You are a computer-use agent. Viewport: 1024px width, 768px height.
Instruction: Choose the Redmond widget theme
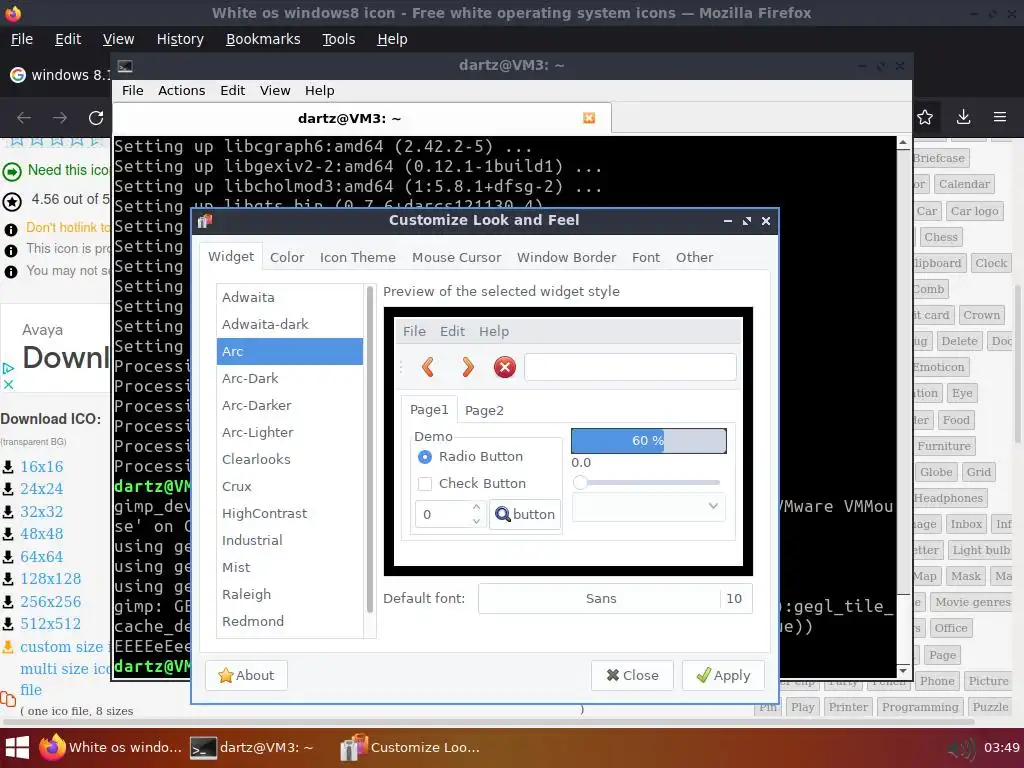[x=290, y=622]
